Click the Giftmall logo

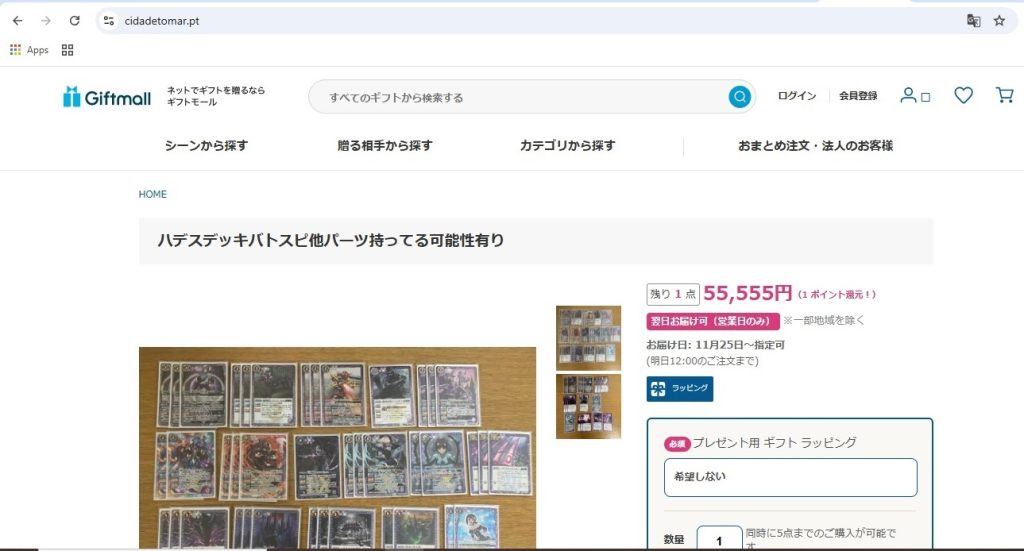(107, 97)
